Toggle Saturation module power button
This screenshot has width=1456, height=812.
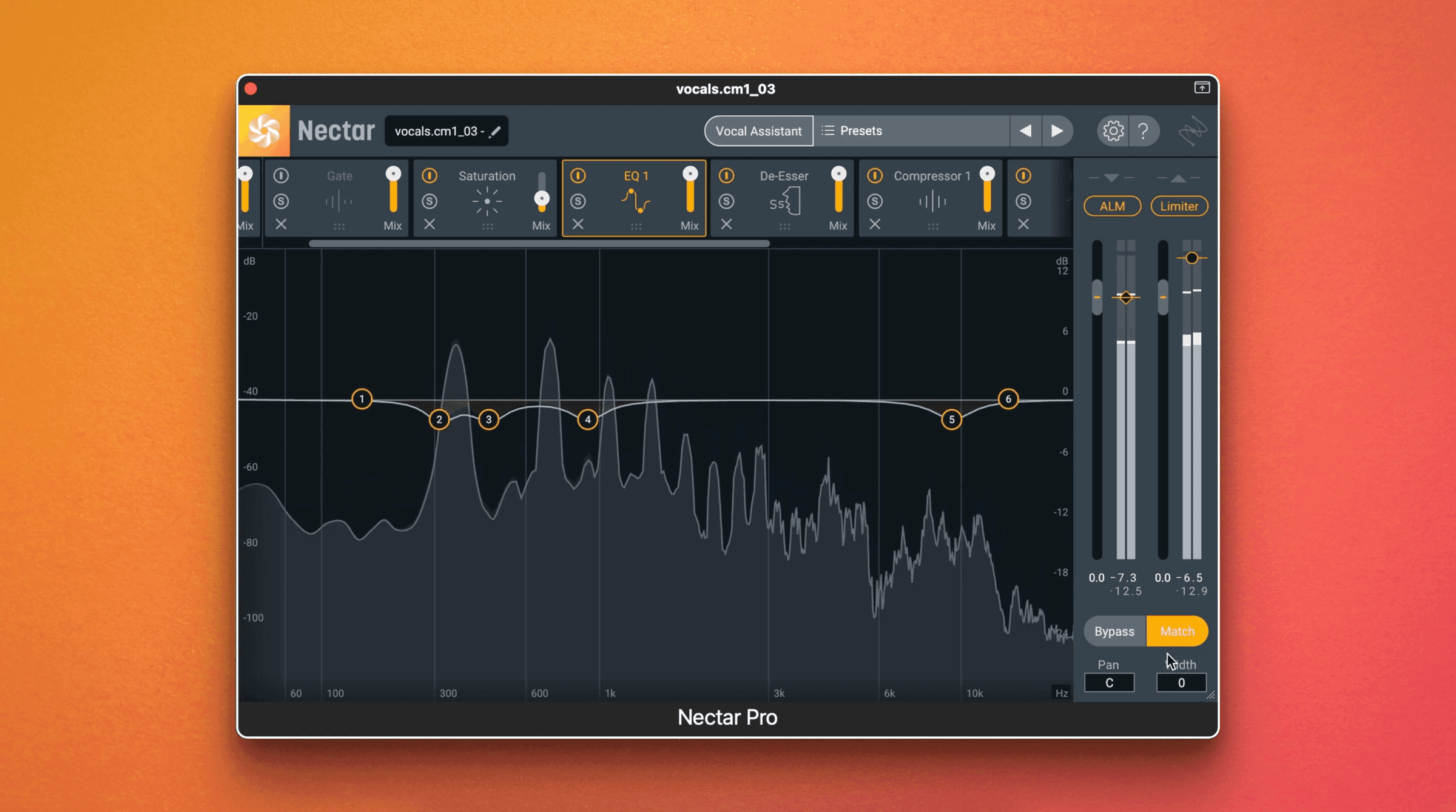pyautogui.click(x=430, y=176)
